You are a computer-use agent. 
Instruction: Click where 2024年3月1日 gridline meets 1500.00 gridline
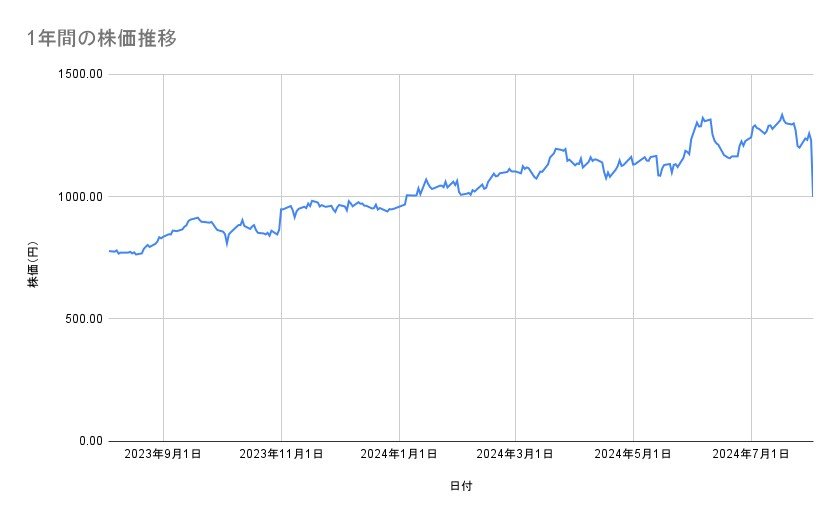[516, 74]
